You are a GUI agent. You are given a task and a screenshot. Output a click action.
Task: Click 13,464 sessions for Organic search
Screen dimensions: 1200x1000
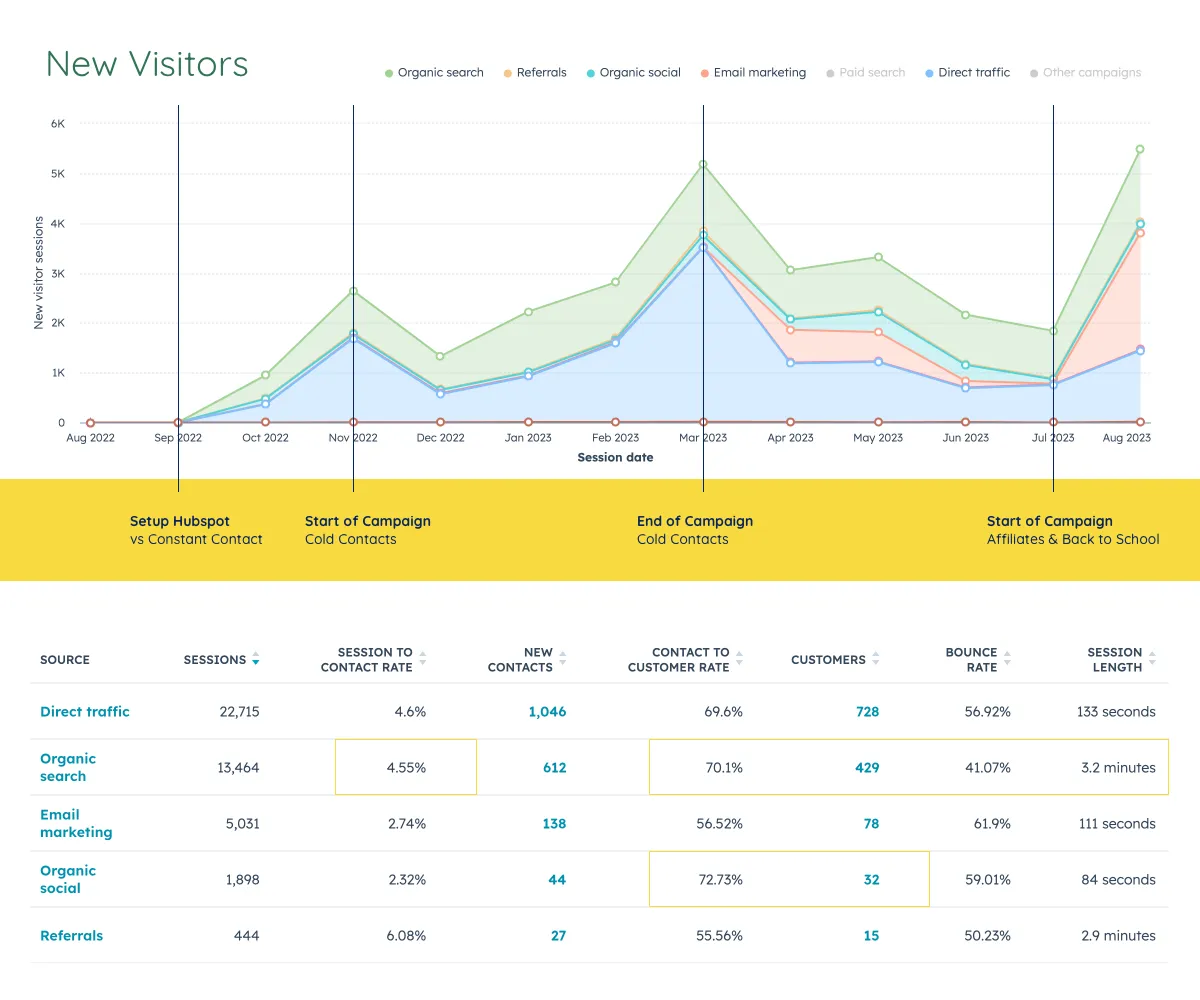coord(239,768)
